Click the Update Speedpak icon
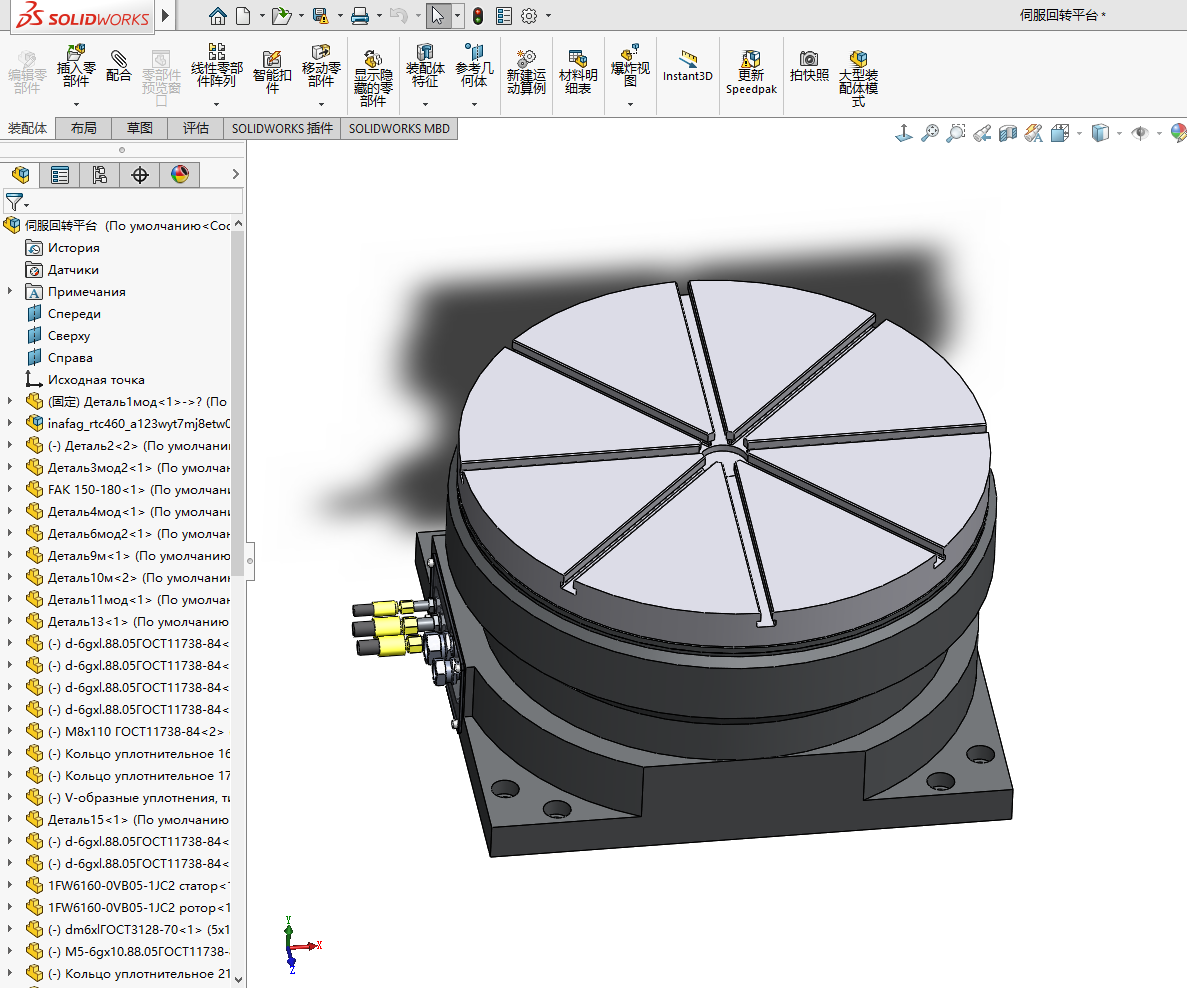Screen dimensions: 1187x988 (751, 68)
